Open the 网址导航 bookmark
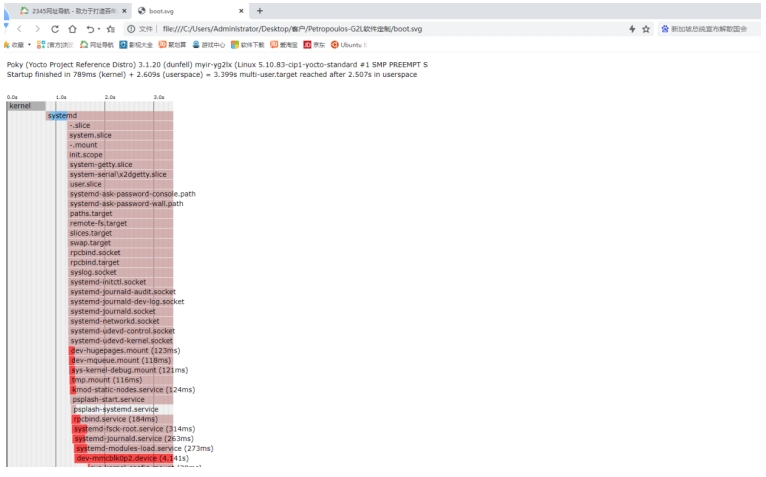 pos(98,45)
